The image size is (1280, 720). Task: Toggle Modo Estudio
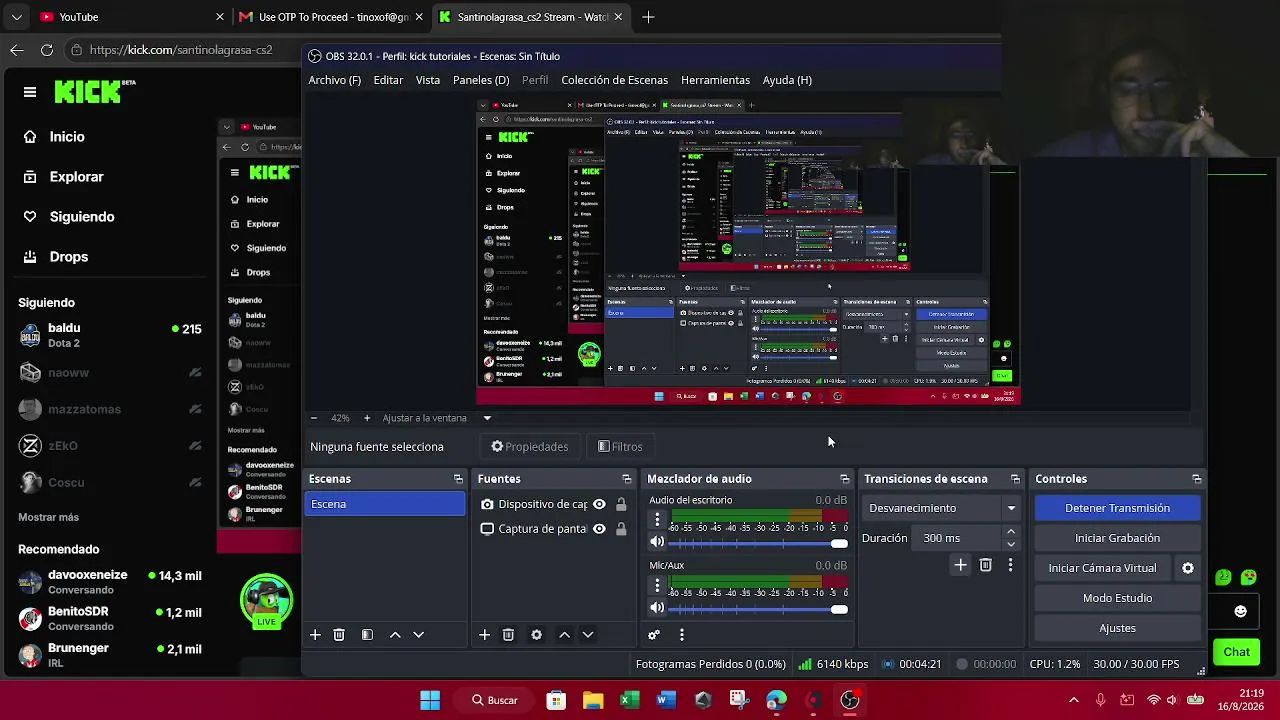tap(1117, 598)
